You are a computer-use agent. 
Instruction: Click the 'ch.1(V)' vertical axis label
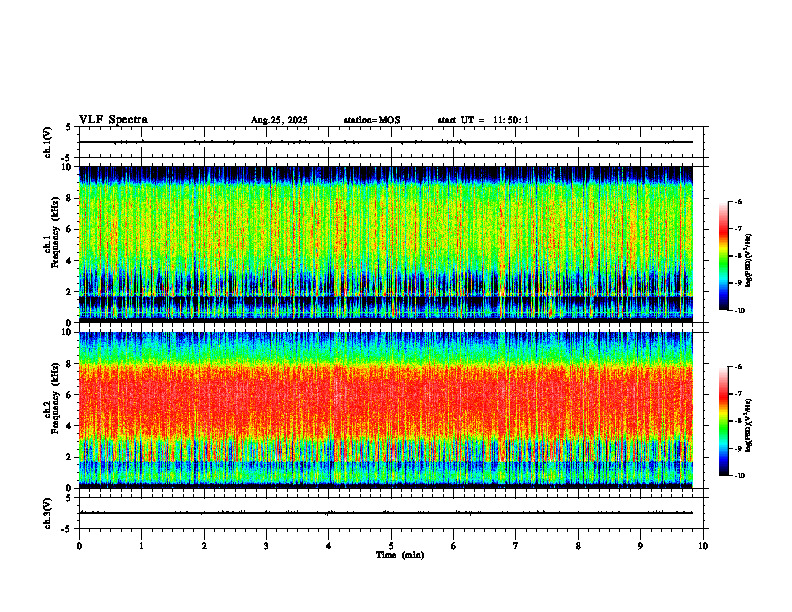coord(48,142)
